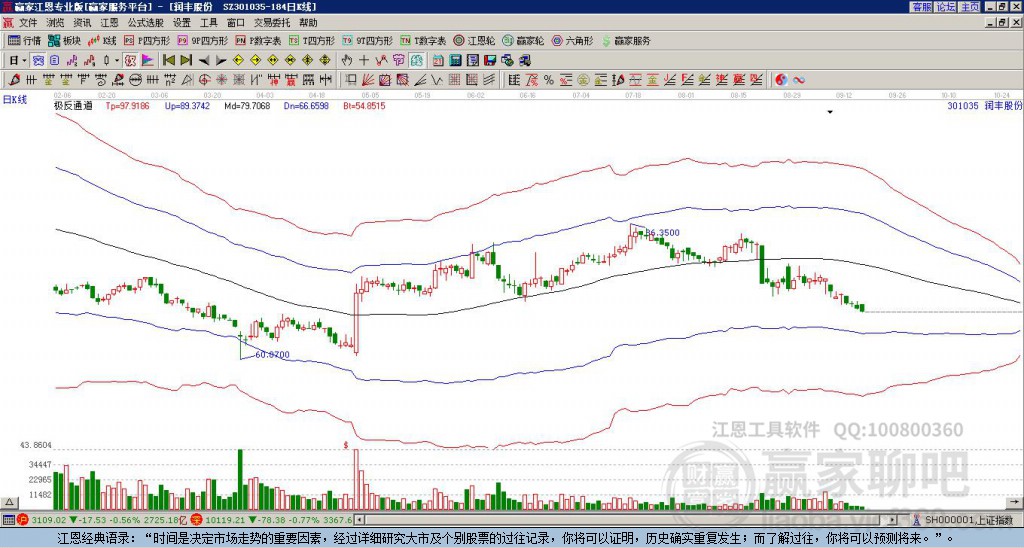Screen dimensions: 1024x548
Task: Jump to first bar with skip-back icon
Action: [168, 60]
